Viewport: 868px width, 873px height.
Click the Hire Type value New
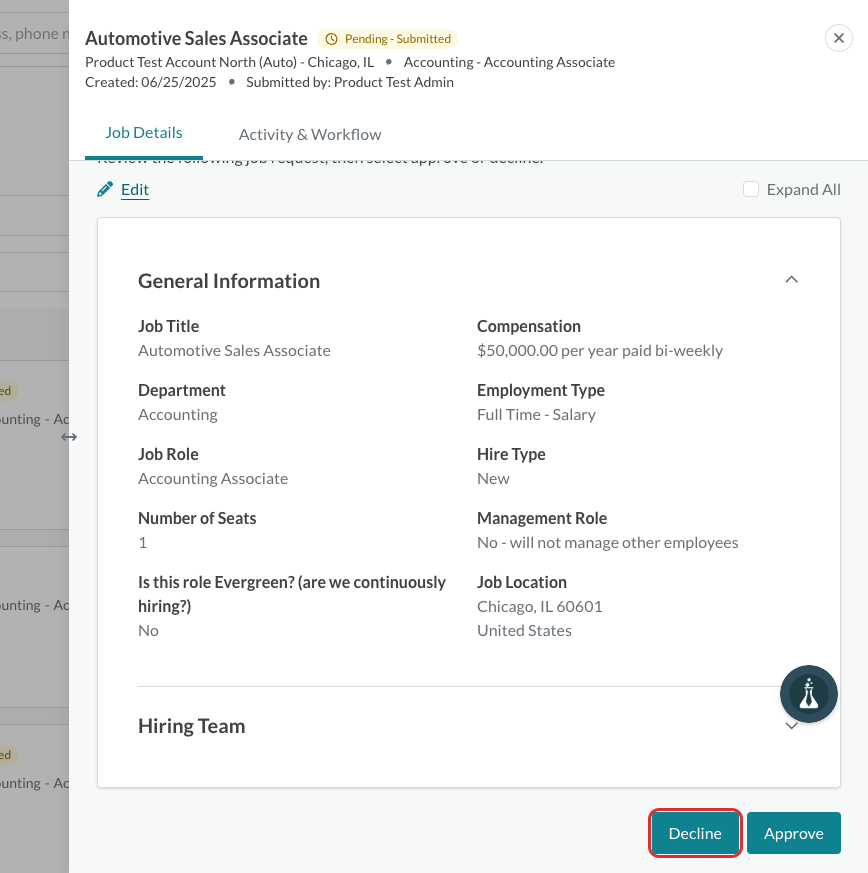[493, 479]
